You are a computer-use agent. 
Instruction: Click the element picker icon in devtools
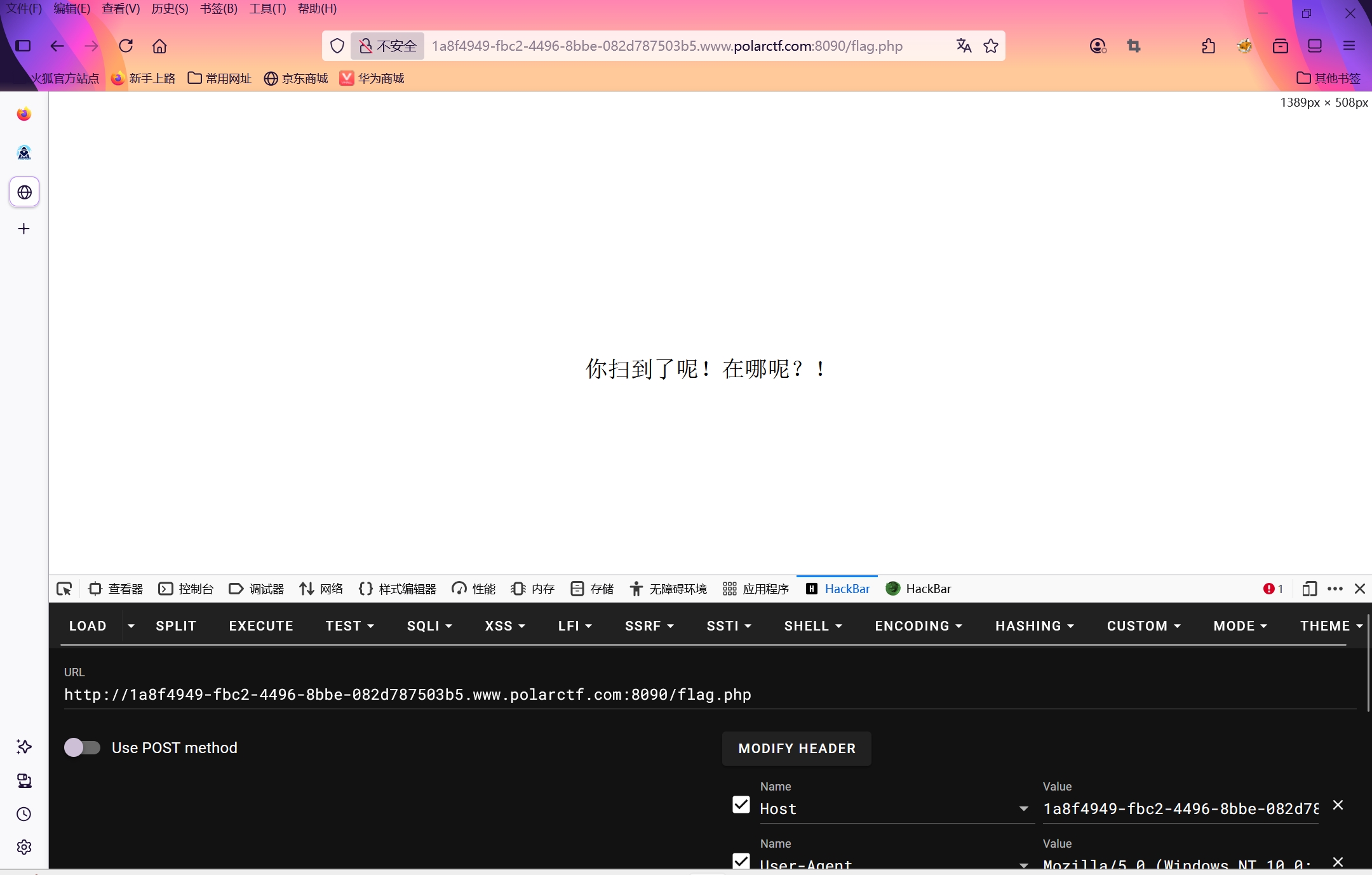pyautogui.click(x=64, y=589)
